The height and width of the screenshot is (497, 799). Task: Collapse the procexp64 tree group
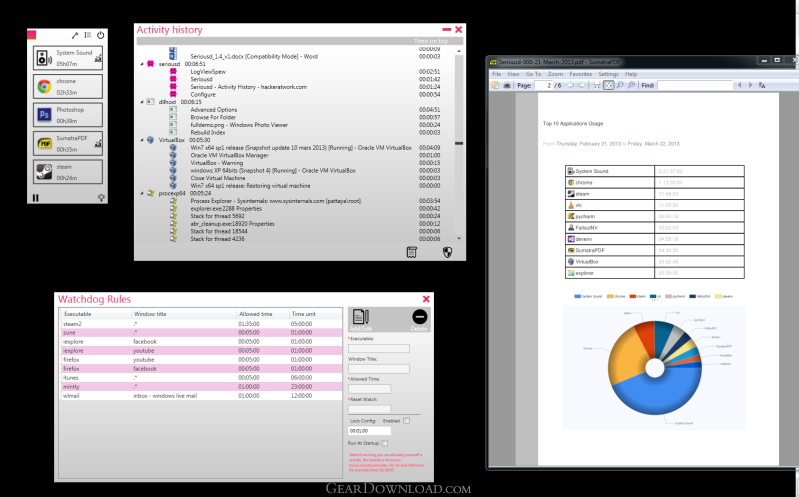(142, 193)
